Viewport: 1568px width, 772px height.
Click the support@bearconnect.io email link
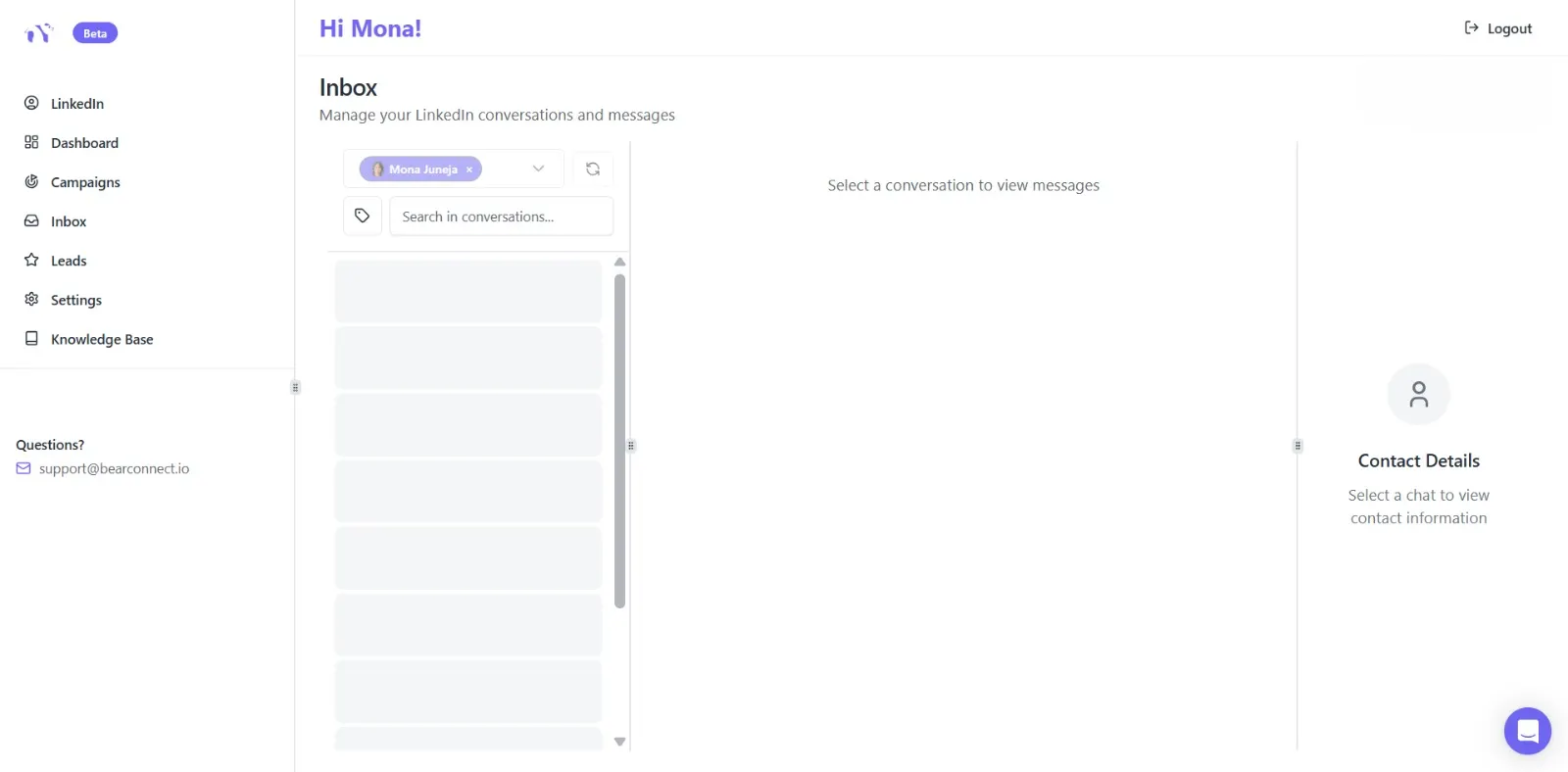pos(114,468)
